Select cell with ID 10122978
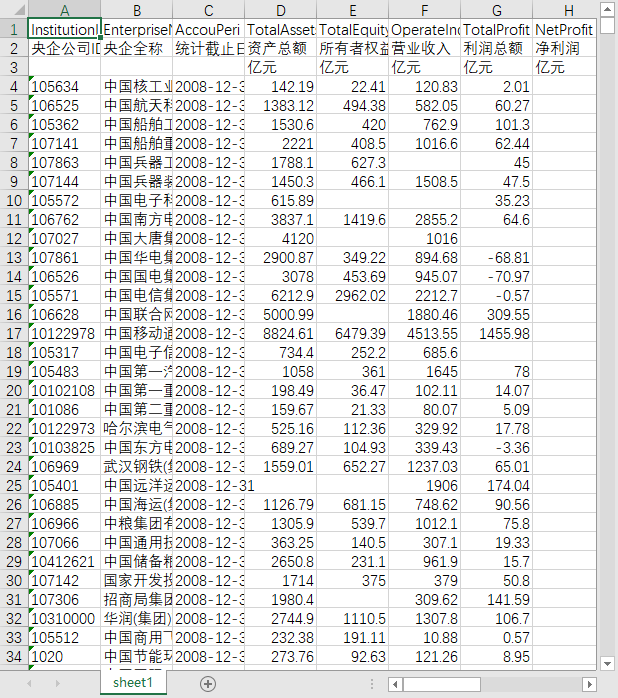The height and width of the screenshot is (698, 618). point(65,333)
